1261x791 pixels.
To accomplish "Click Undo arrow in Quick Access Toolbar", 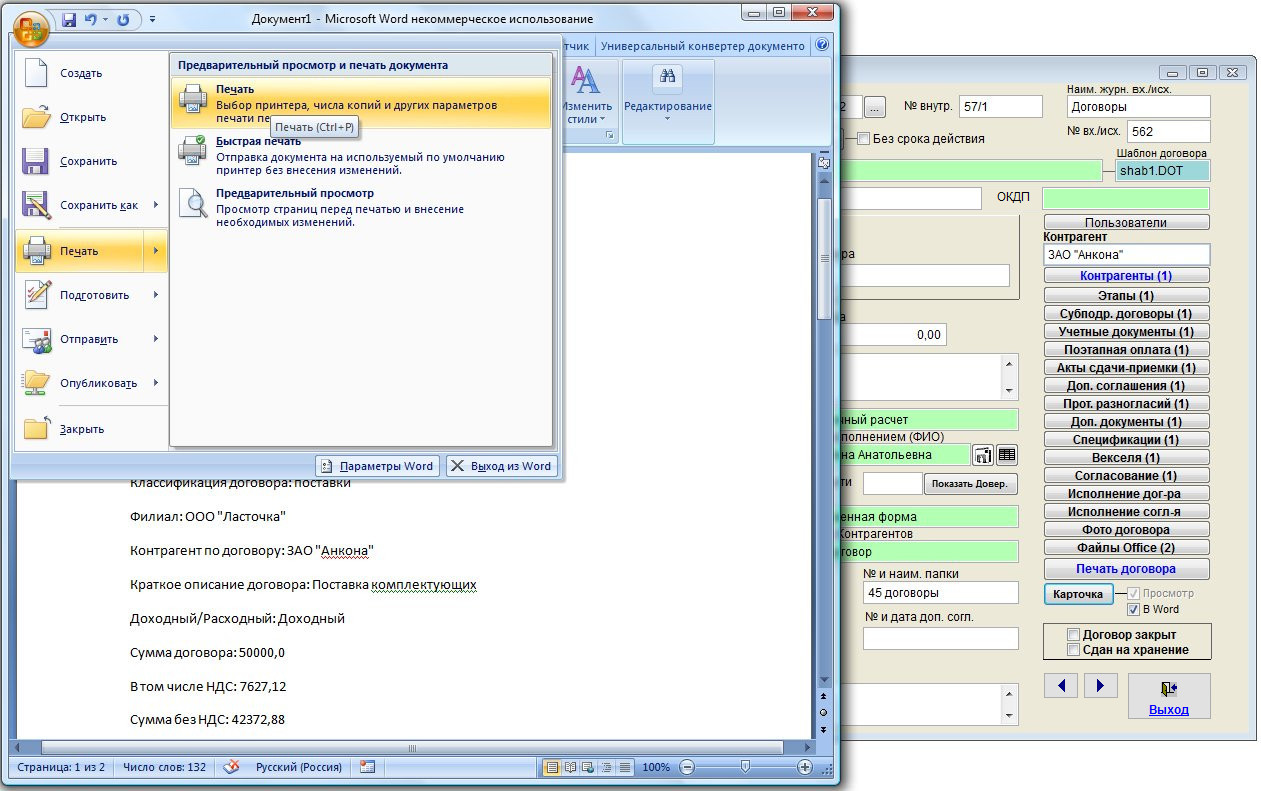I will [91, 19].
